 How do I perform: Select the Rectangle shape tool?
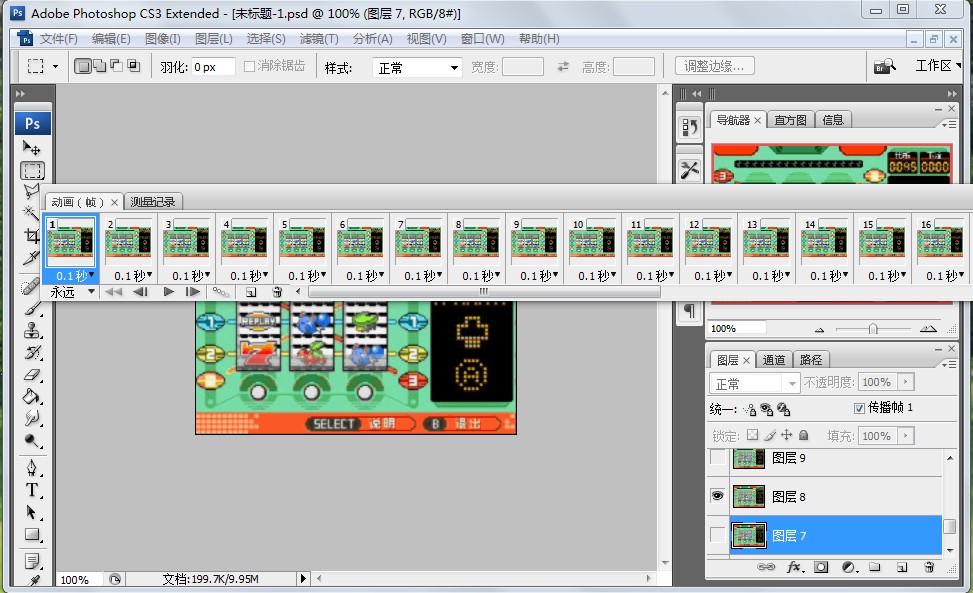coord(32,534)
